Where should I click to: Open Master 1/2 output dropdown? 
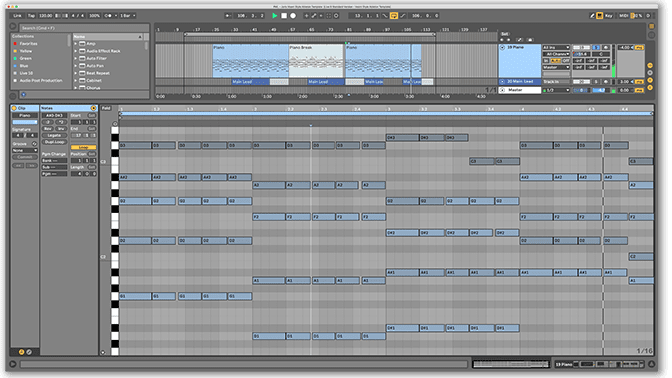pyautogui.click(x=556, y=90)
